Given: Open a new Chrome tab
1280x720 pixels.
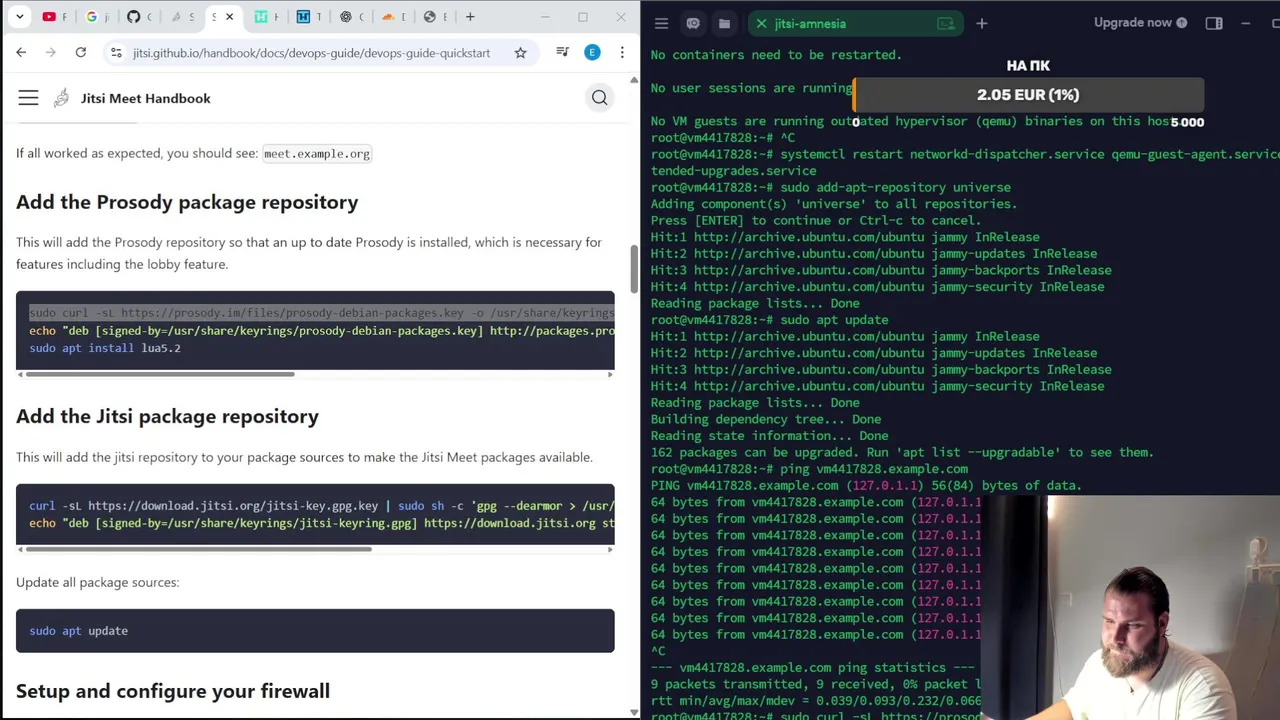Looking at the screenshot, I should point(470,17).
